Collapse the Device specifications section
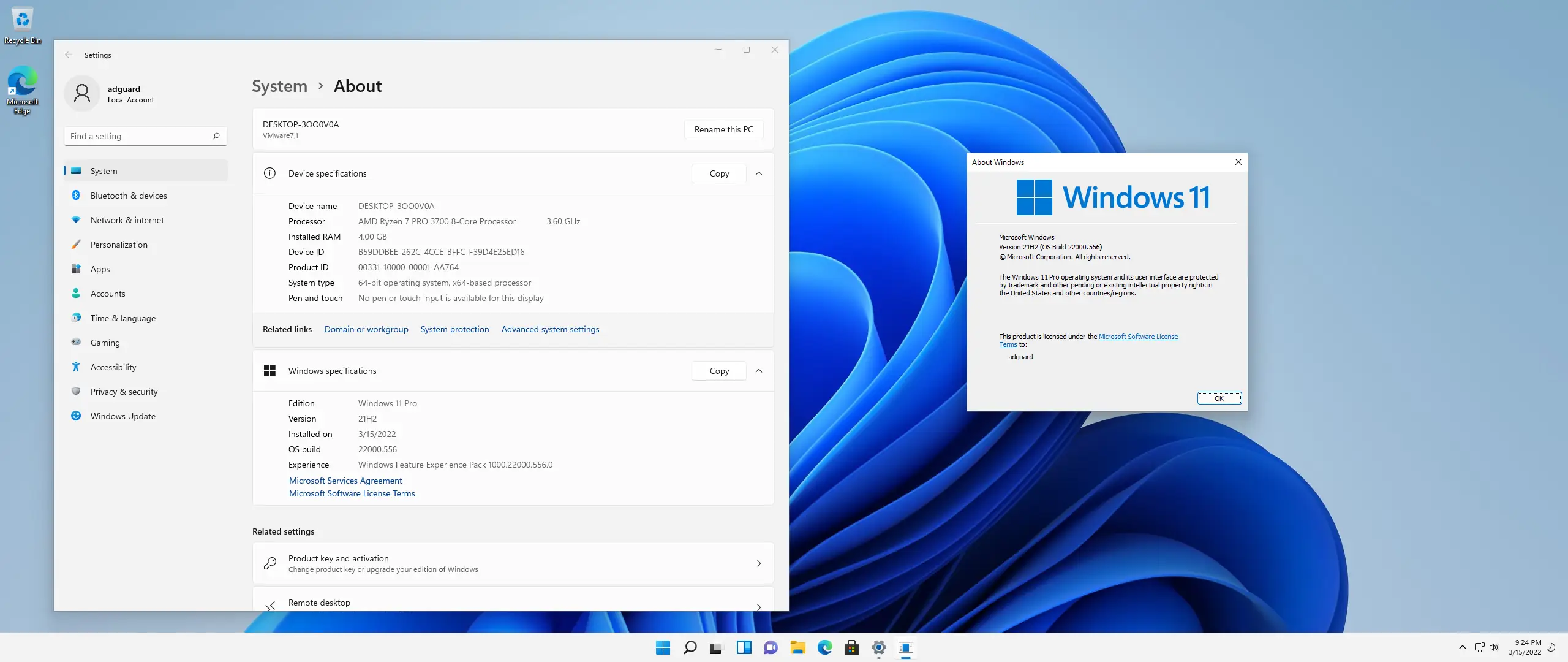The height and width of the screenshot is (662, 1568). coord(759,173)
